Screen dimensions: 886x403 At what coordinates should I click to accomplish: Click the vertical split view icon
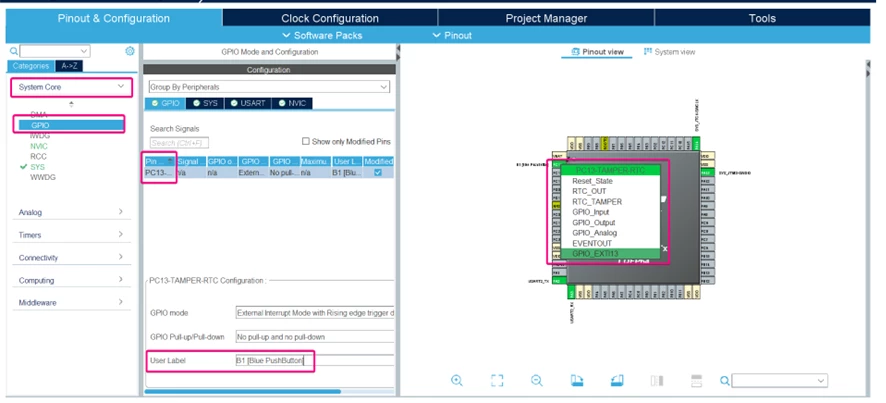pos(657,380)
